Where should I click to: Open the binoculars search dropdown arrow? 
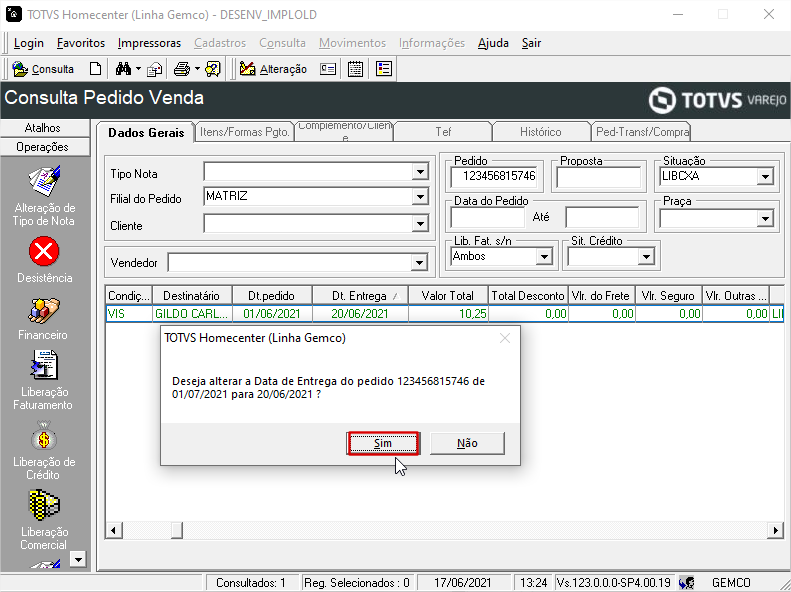tap(138, 69)
